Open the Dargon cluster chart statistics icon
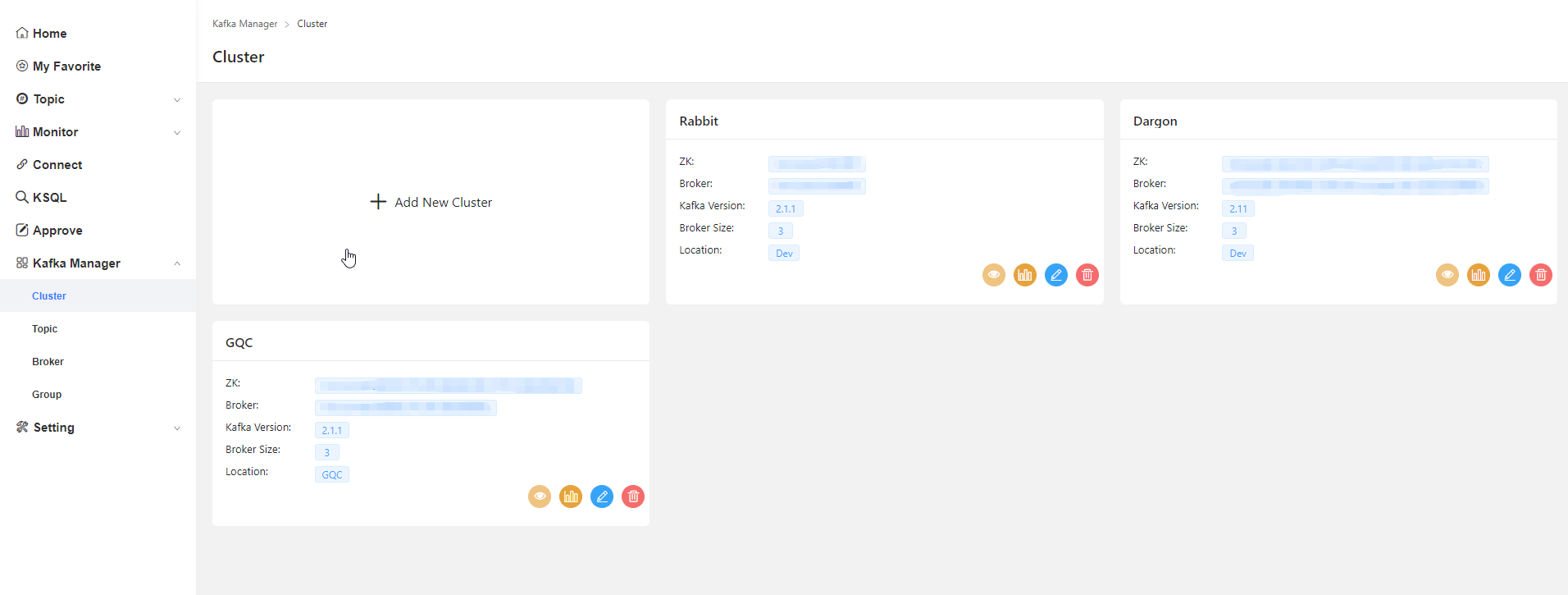 [x=1479, y=275]
